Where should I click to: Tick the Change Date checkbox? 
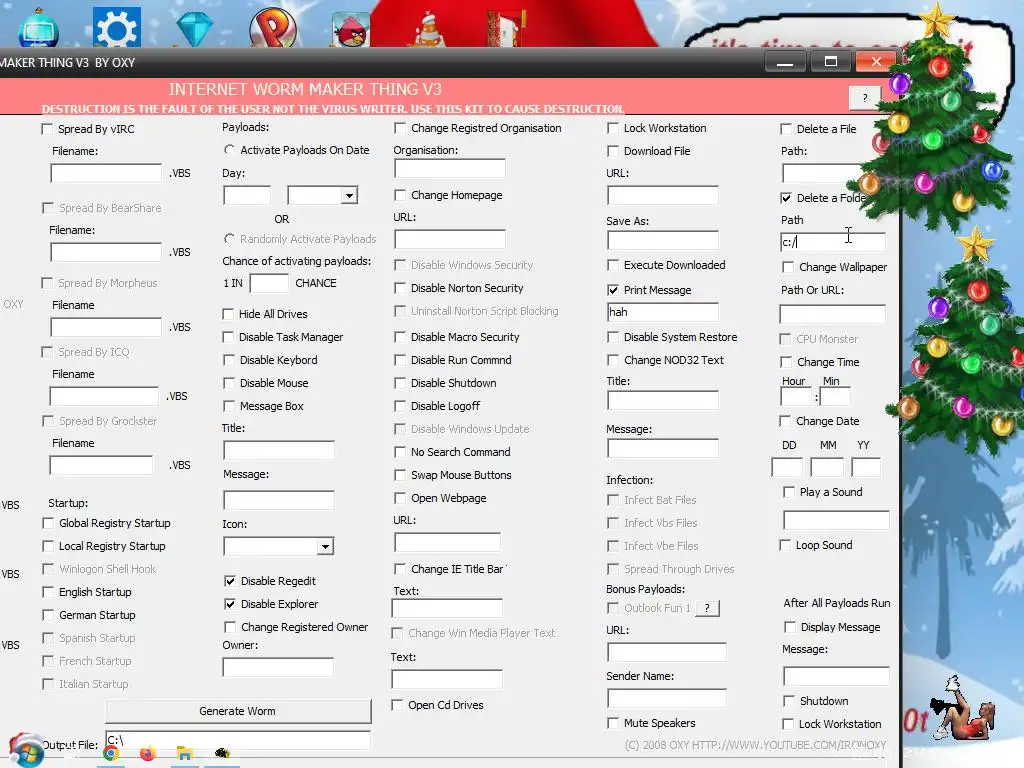coord(786,421)
